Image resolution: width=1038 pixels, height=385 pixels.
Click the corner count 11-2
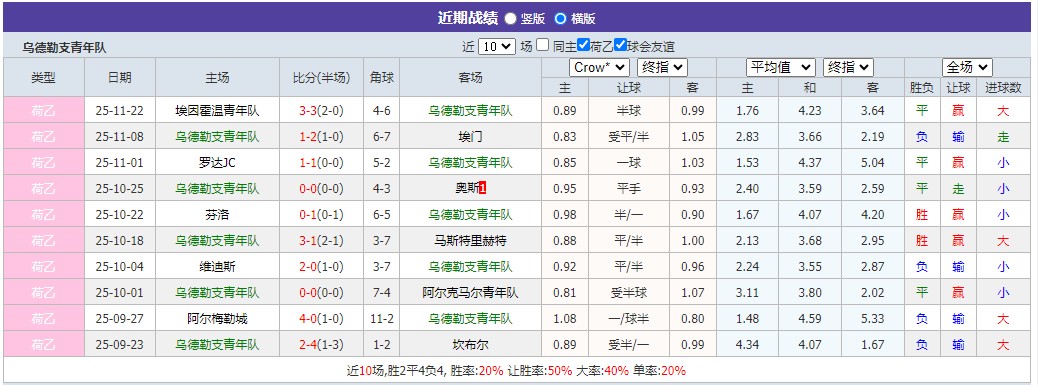click(382, 319)
